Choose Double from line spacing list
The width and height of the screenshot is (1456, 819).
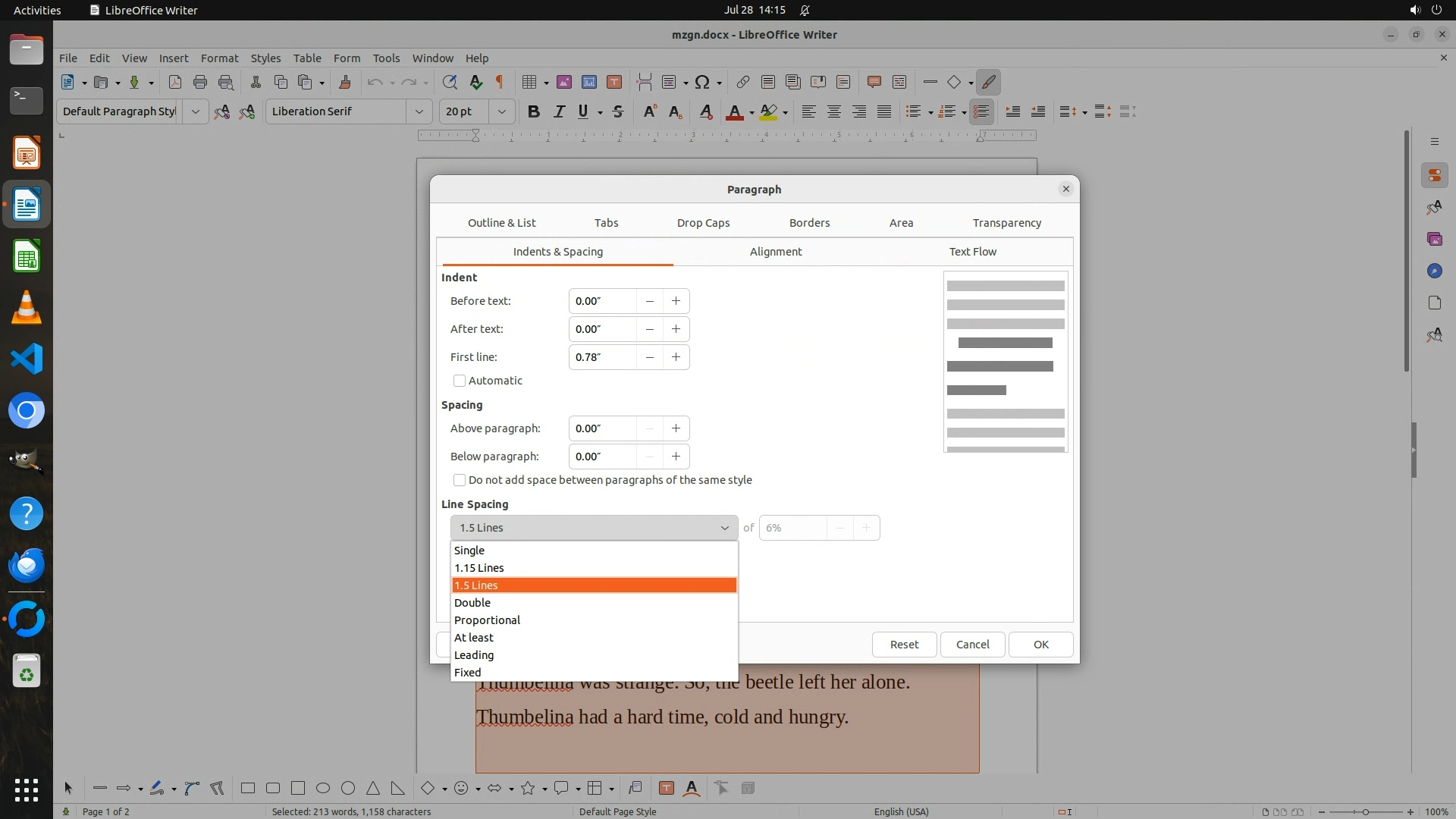472,603
